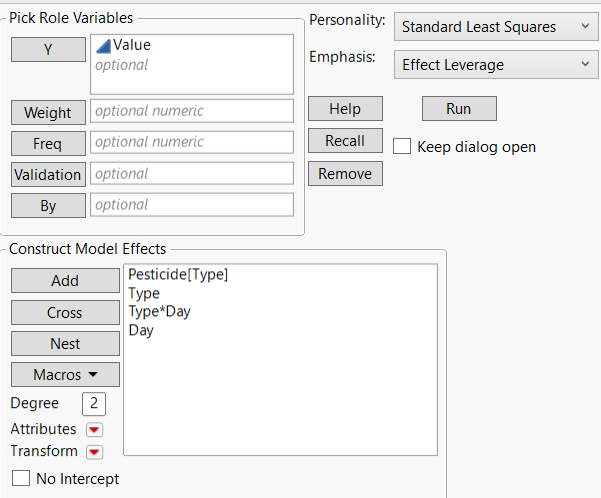
Task: Click the blue continuous icon beside Value
Action: [x=103, y=45]
